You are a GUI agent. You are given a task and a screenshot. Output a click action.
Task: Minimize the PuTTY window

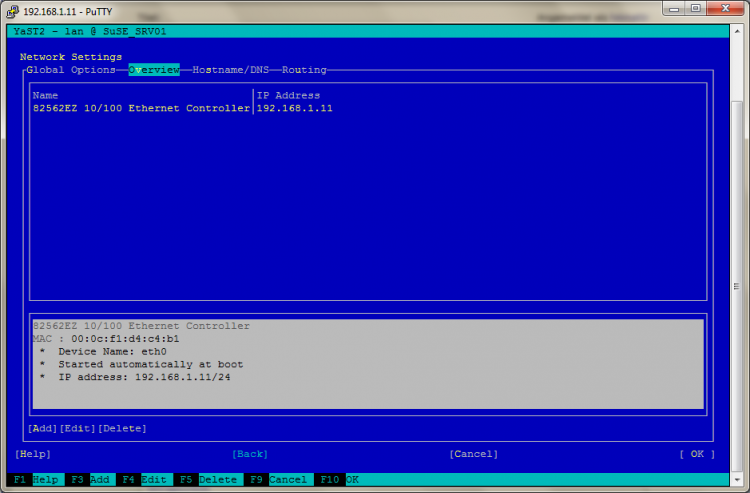pos(674,9)
